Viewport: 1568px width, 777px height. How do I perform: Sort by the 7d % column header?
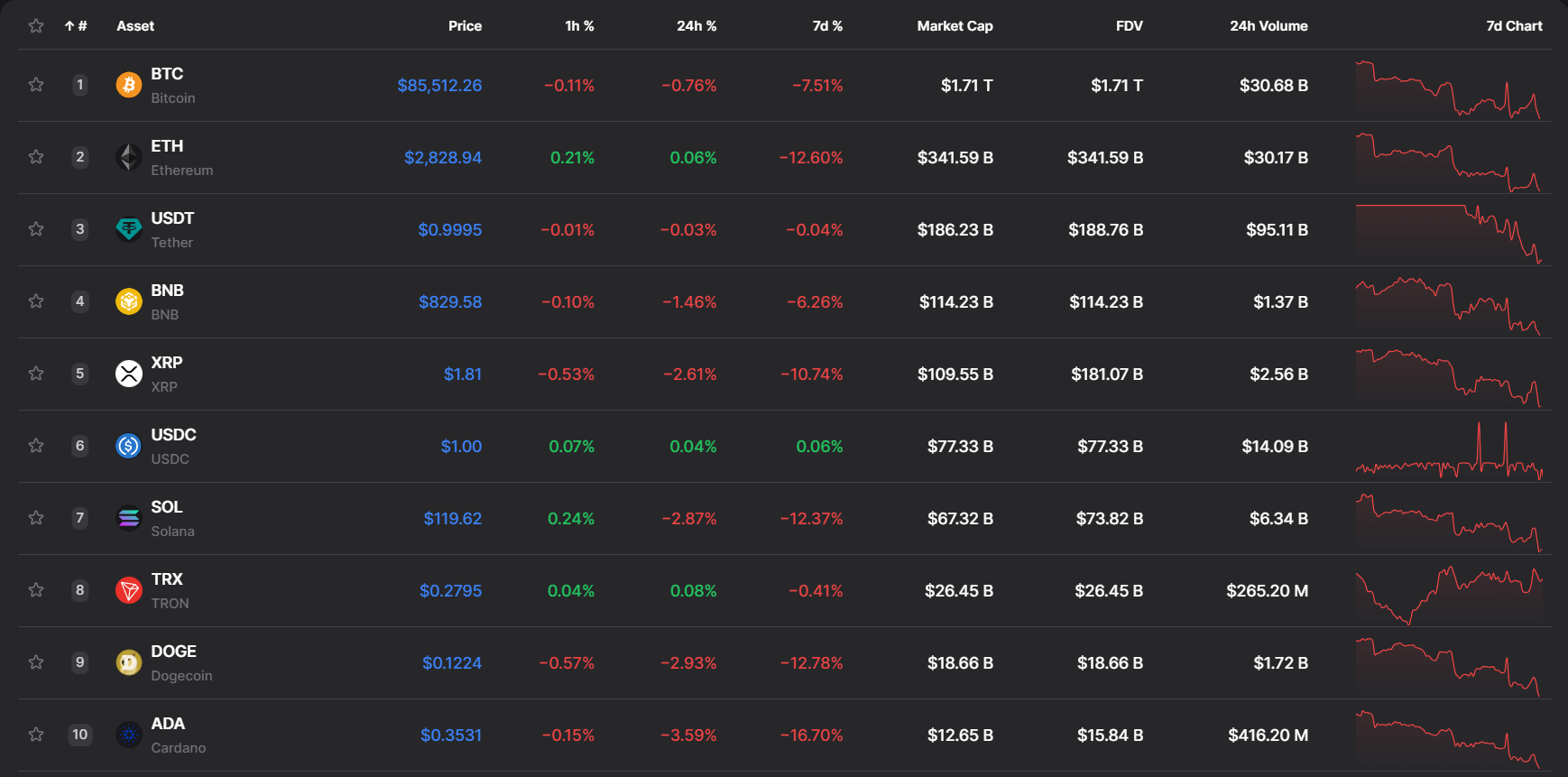click(x=827, y=26)
